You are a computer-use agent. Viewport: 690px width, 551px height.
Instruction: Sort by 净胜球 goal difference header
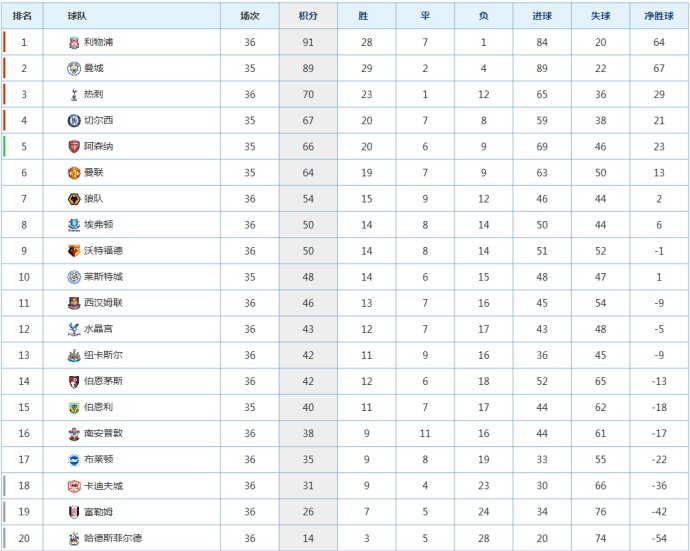pos(659,16)
